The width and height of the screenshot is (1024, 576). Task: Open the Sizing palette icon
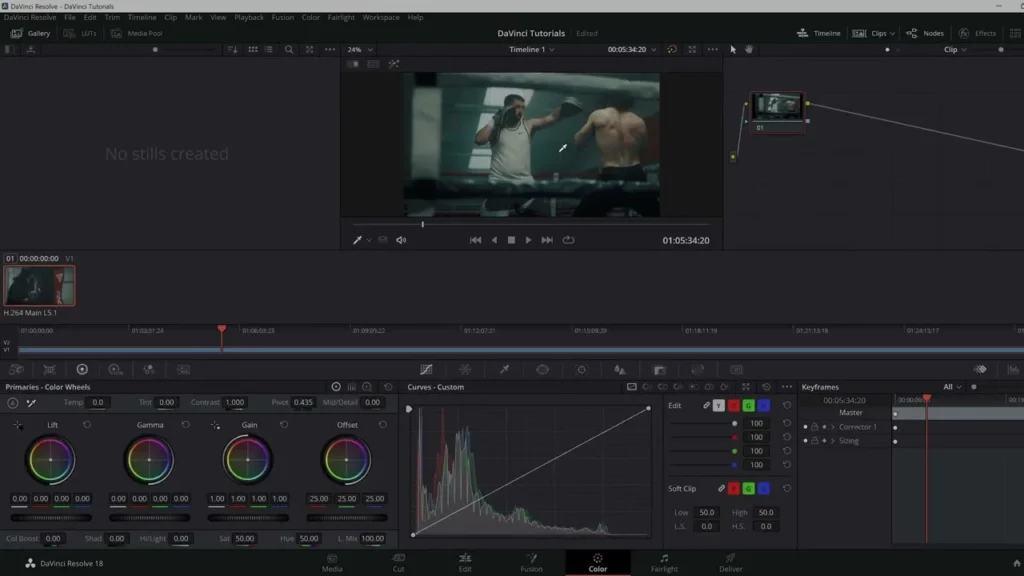(697, 370)
